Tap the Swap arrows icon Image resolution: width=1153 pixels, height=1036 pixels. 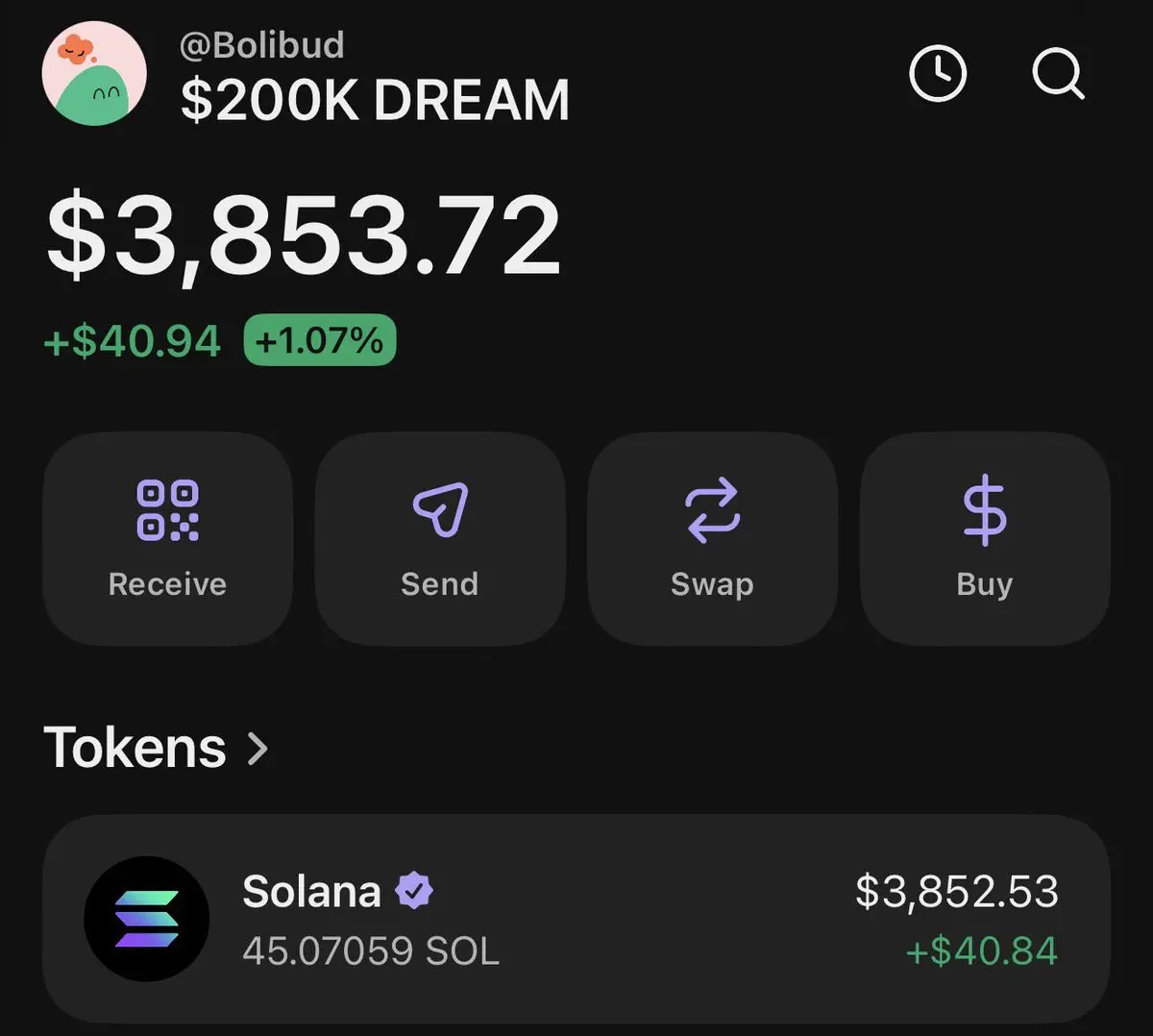pos(712,510)
